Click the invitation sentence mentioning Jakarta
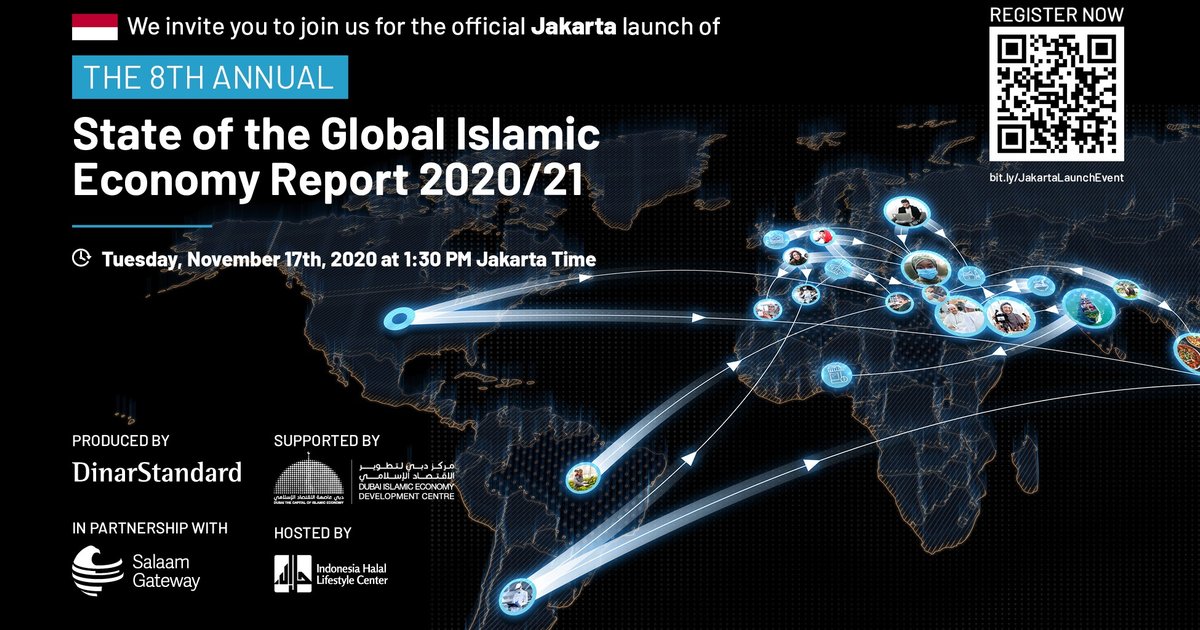 tap(425, 27)
